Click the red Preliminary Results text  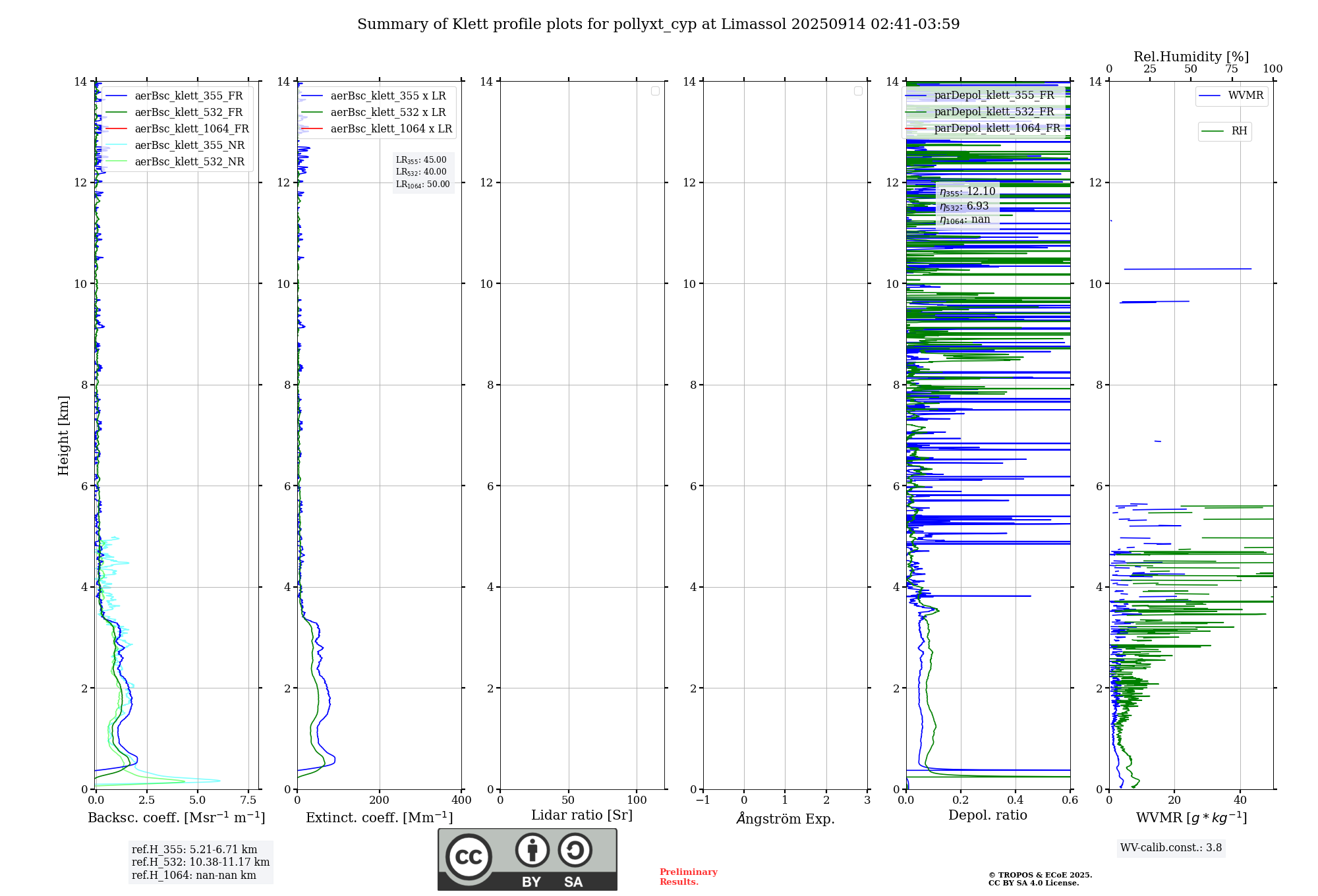(689, 877)
